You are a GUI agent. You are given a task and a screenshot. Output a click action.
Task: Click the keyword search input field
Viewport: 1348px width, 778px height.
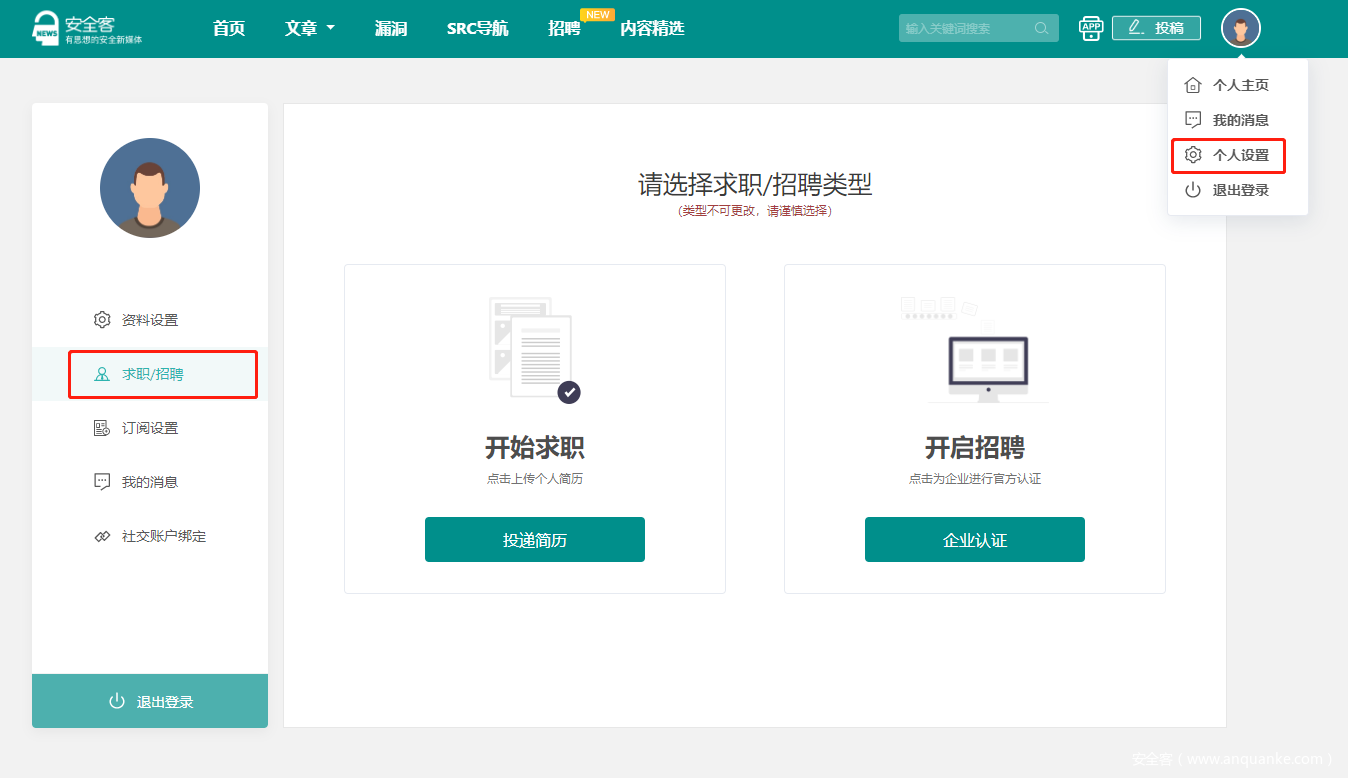pos(965,28)
